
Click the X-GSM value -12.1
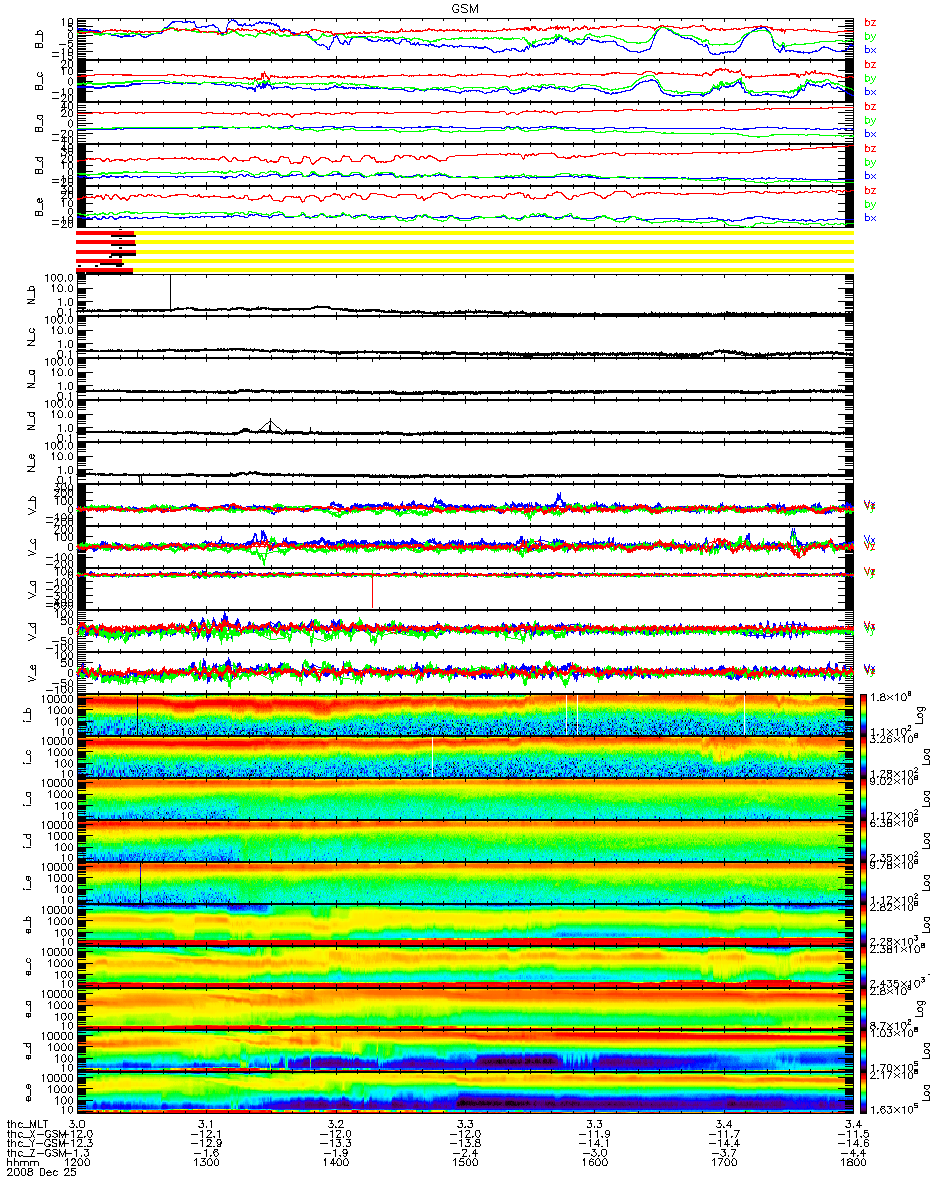[x=205, y=1134]
